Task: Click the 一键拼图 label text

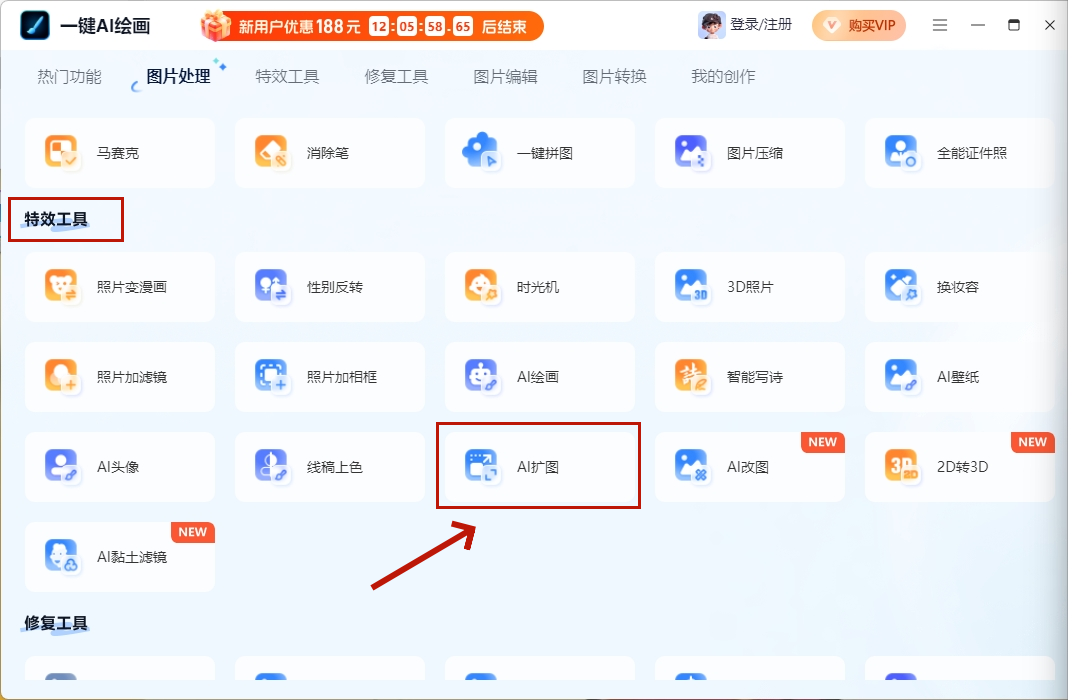Action: click(545, 153)
